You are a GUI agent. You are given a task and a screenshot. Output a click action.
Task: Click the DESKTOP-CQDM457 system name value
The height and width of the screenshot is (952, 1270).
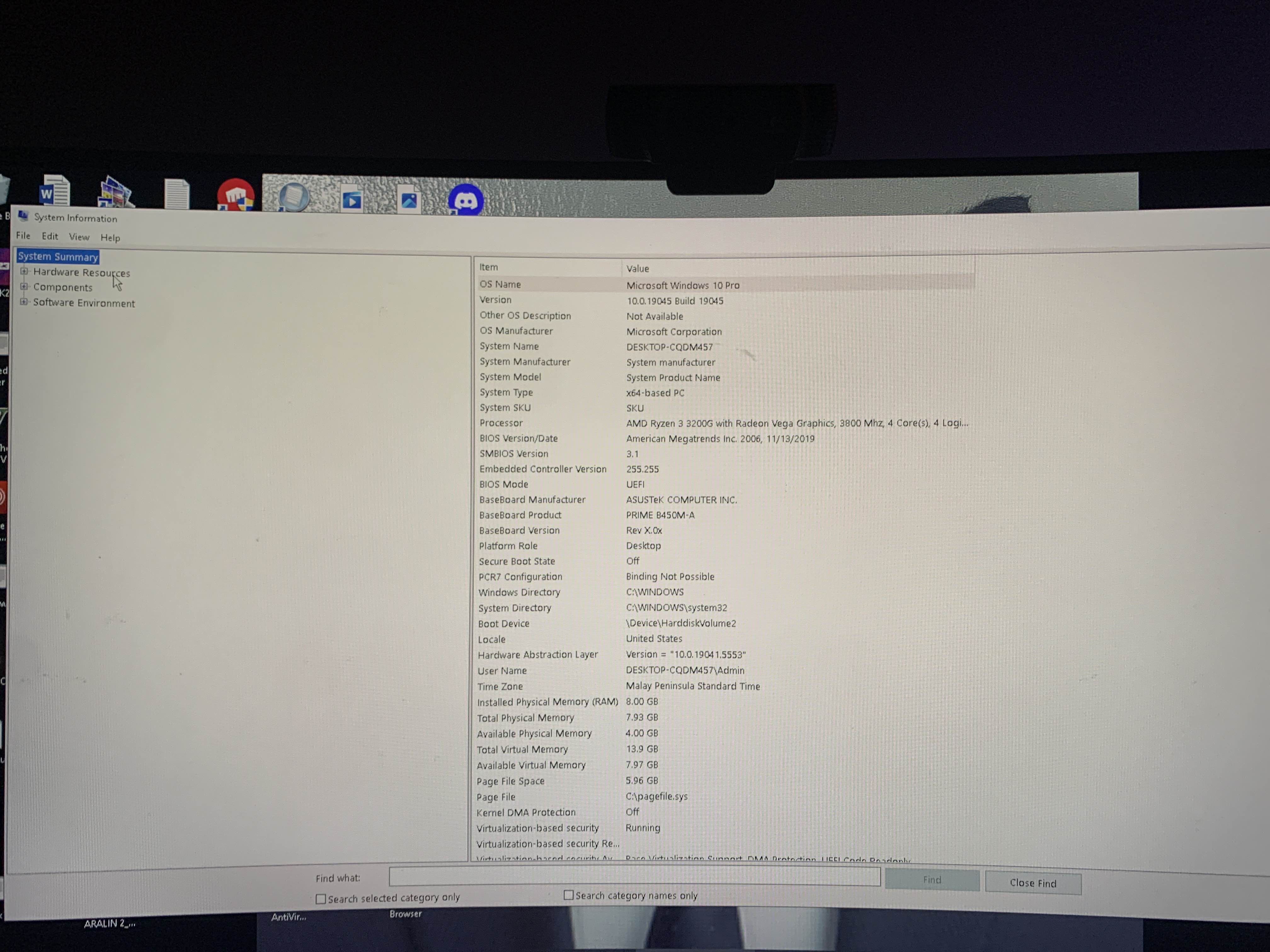coord(669,347)
